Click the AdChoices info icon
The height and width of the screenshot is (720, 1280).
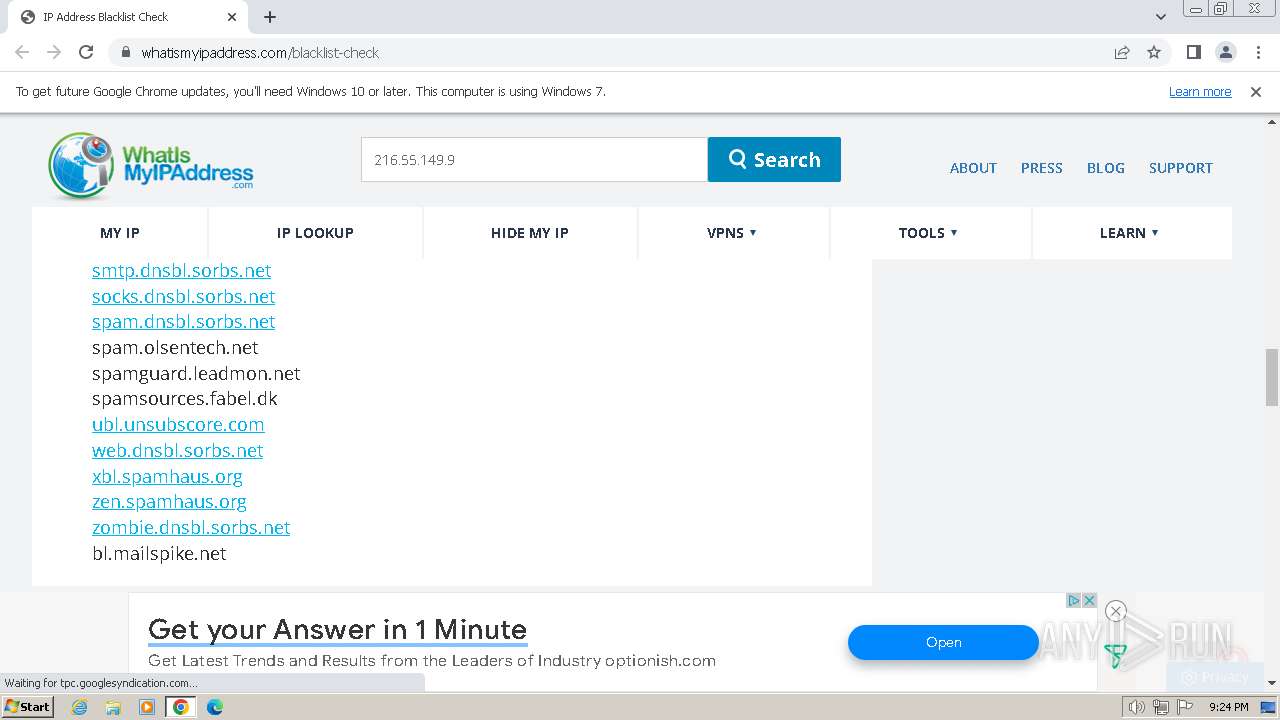1073,600
